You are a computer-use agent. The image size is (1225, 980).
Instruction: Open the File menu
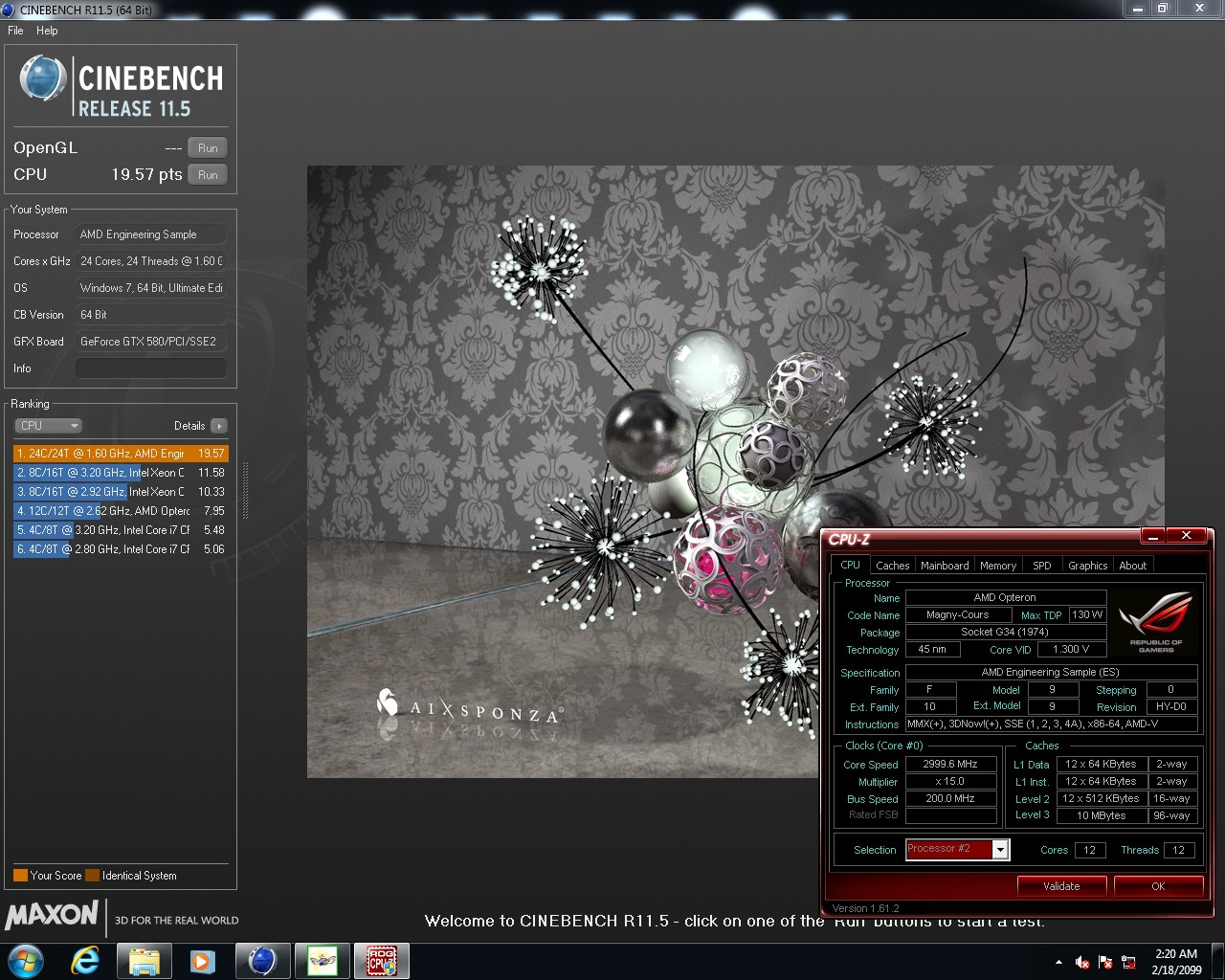[15, 31]
